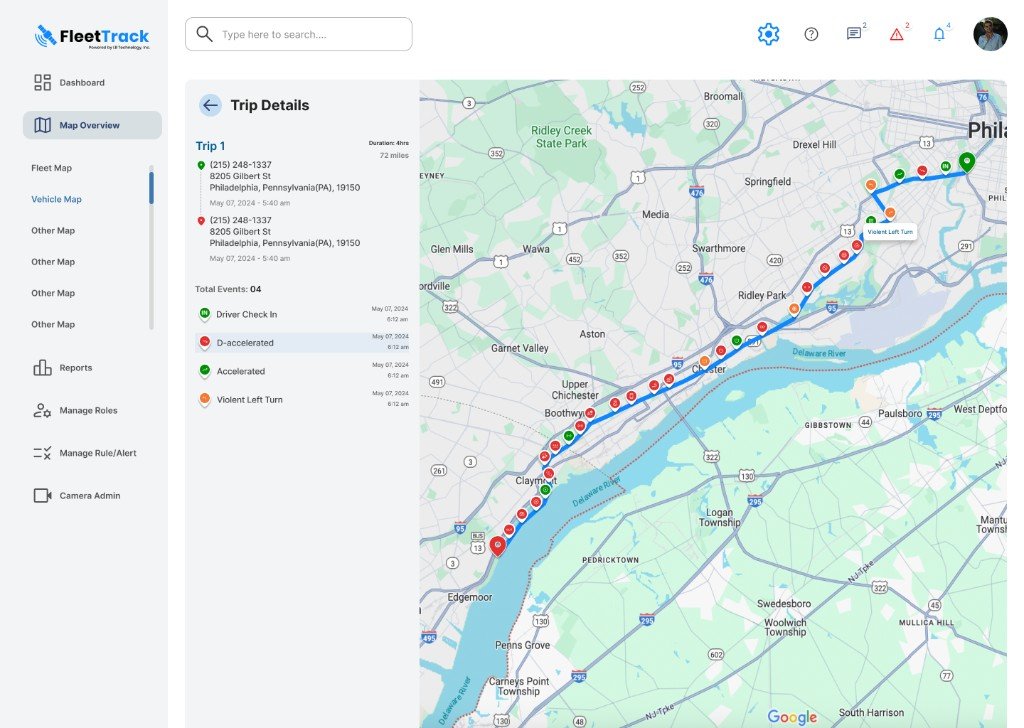Select Fleet Map submenu item
Viewport: 1024px width, 728px height.
(52, 168)
